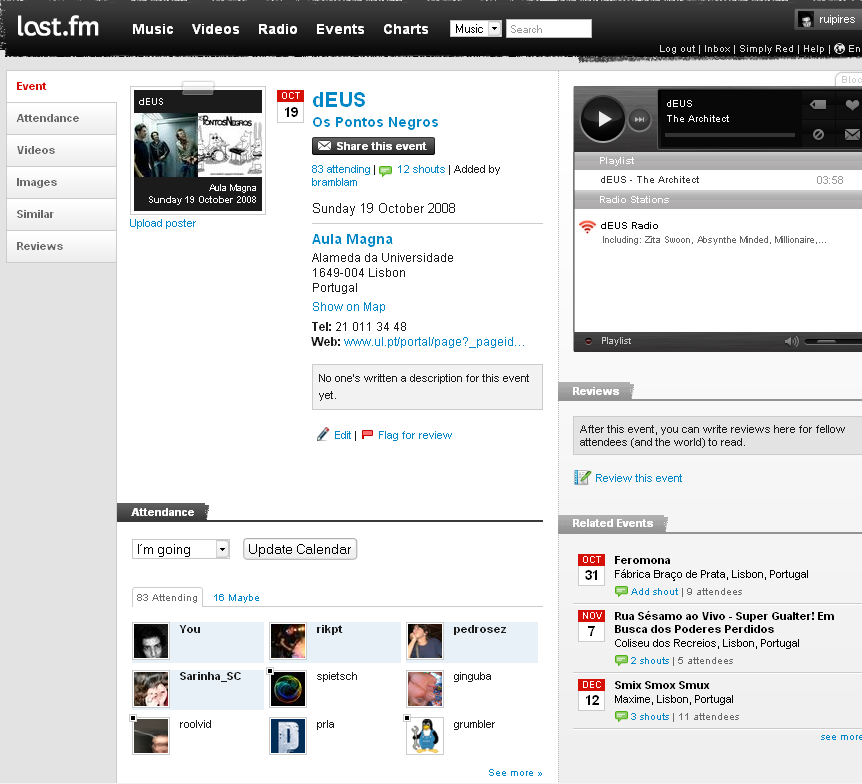Open the Aula Magna venue link

click(352, 239)
